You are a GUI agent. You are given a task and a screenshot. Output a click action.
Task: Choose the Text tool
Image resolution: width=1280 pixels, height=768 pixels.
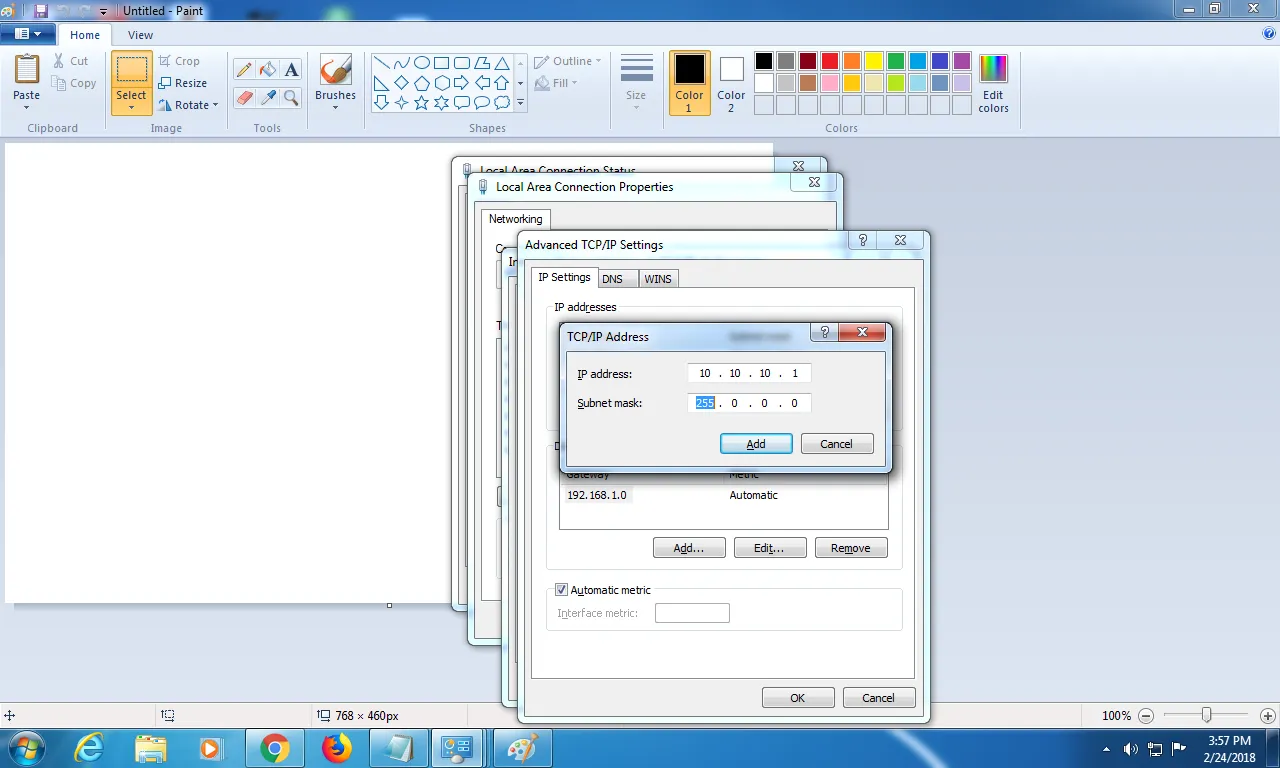tap(291, 70)
